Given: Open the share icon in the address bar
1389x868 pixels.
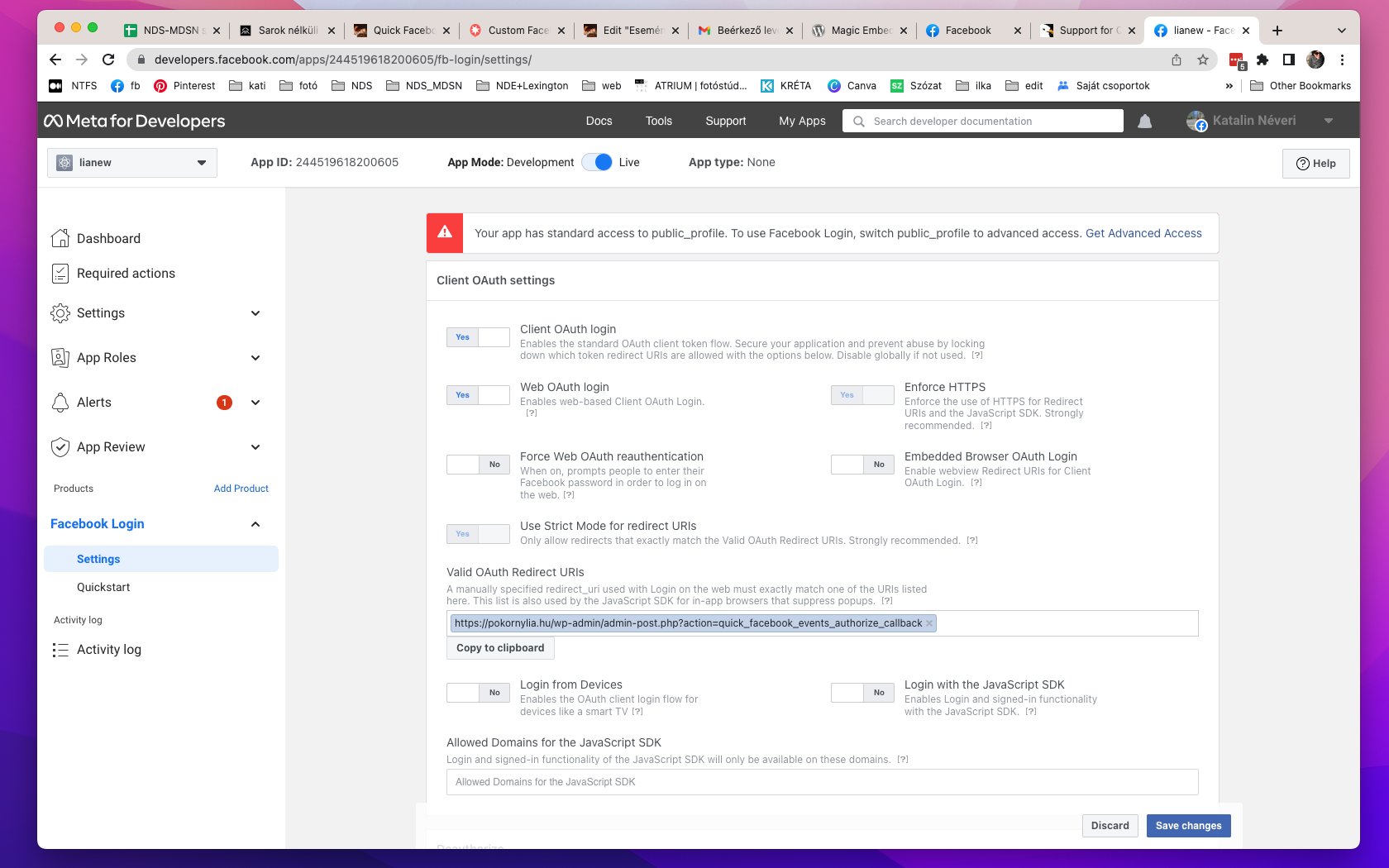Looking at the screenshot, I should click(1177, 60).
